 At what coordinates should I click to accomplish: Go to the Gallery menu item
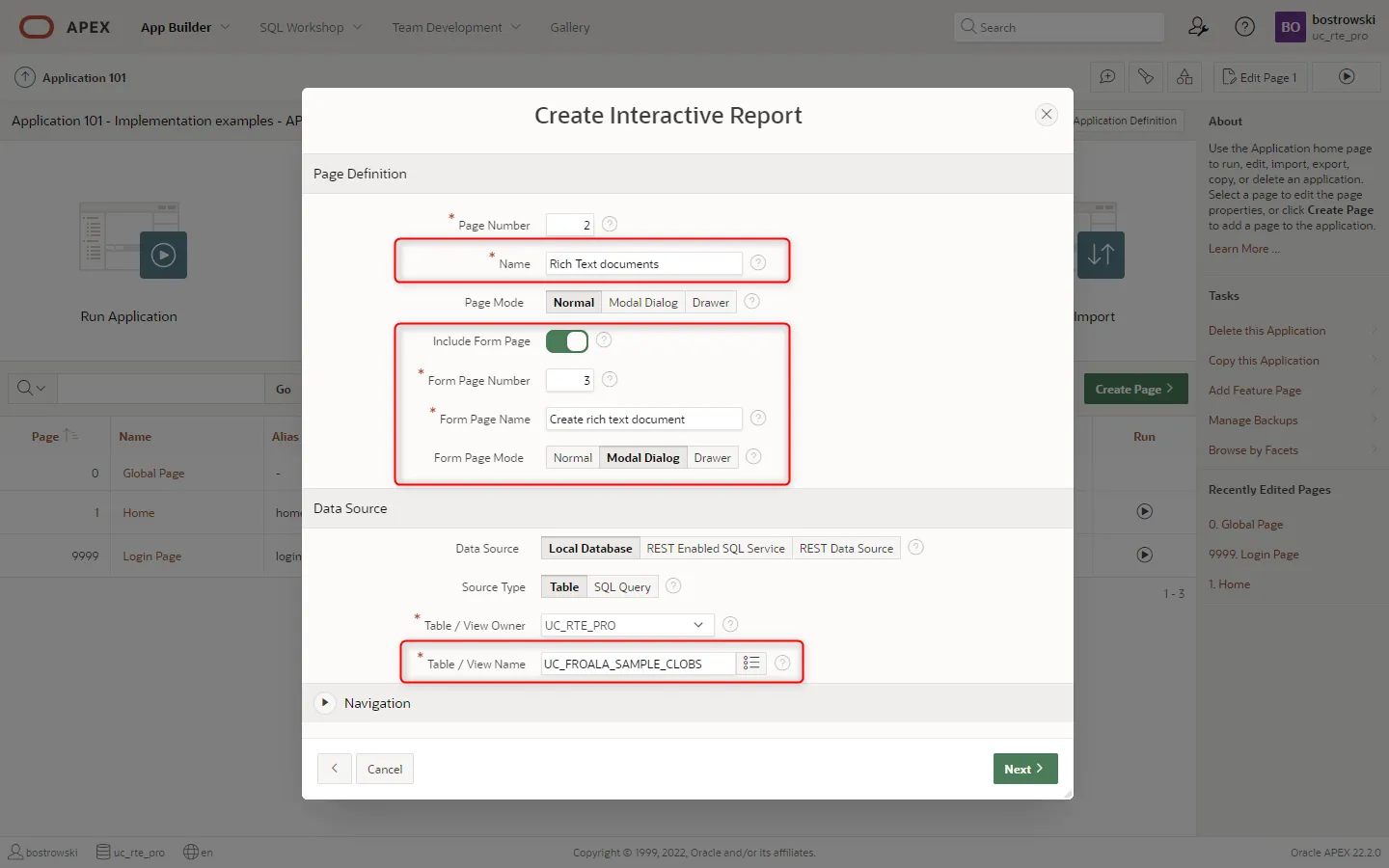point(569,27)
